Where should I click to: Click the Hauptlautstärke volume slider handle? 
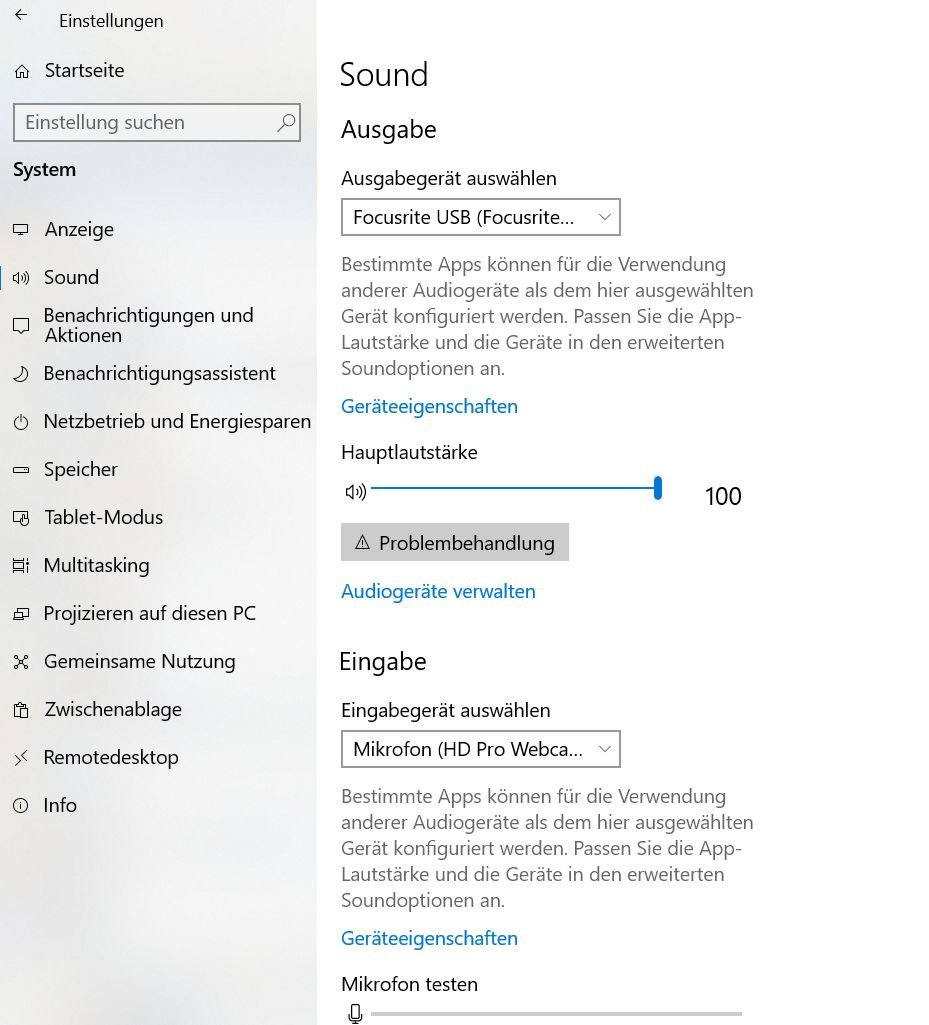pyautogui.click(x=658, y=489)
